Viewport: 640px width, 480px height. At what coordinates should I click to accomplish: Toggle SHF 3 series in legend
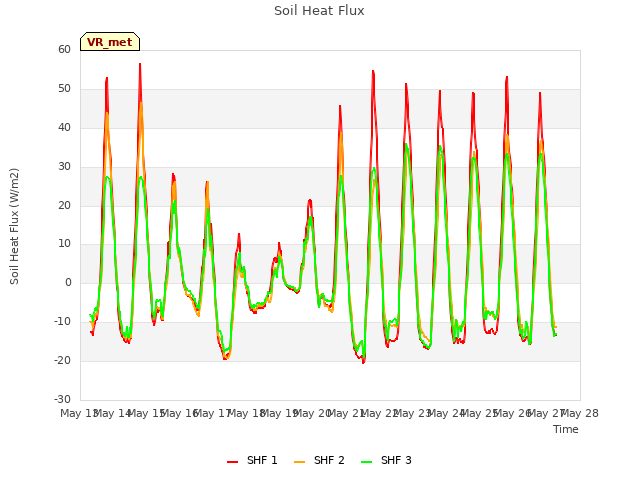[386, 460]
